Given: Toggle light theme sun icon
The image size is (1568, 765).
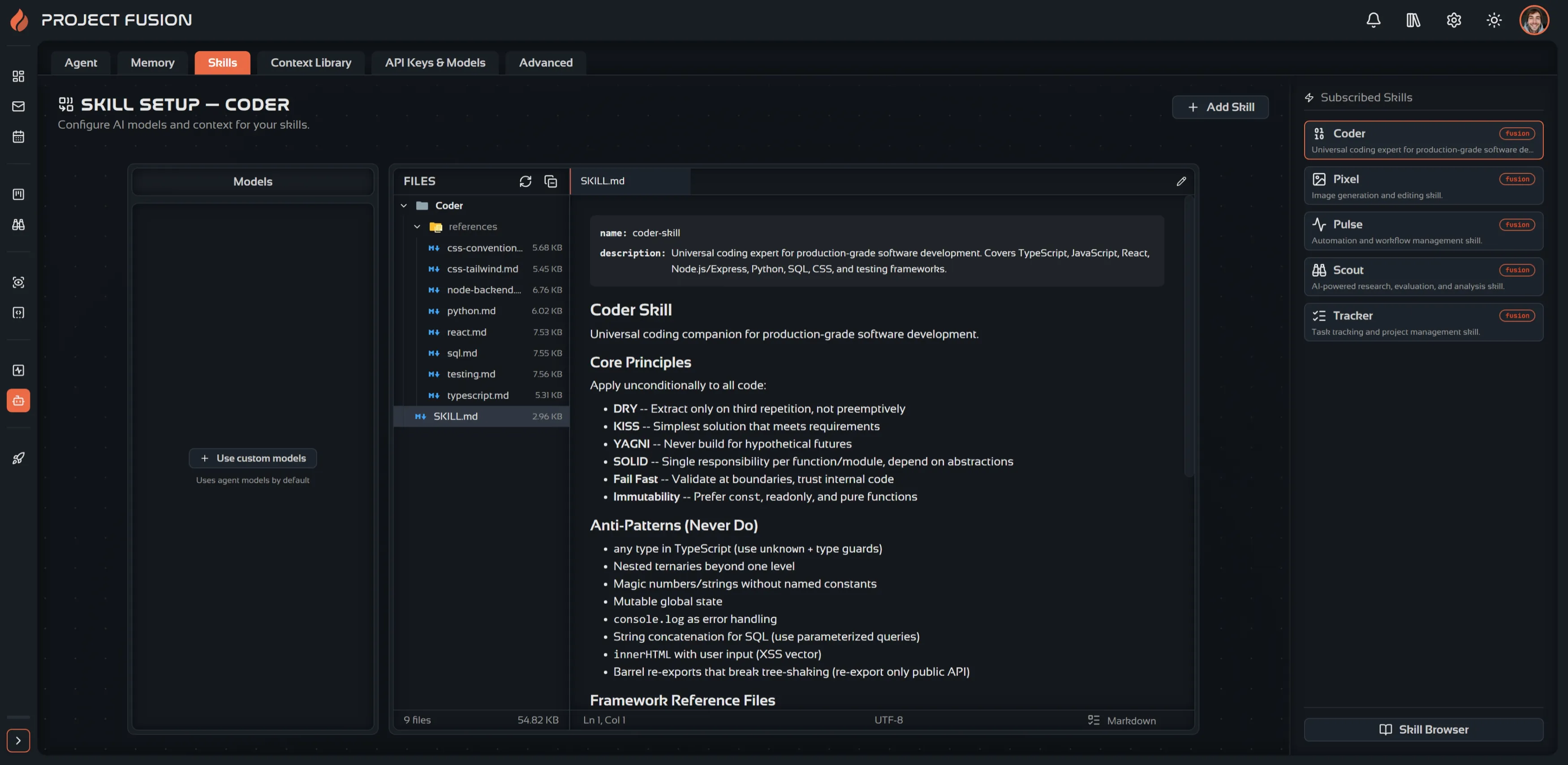Looking at the screenshot, I should 1494,20.
